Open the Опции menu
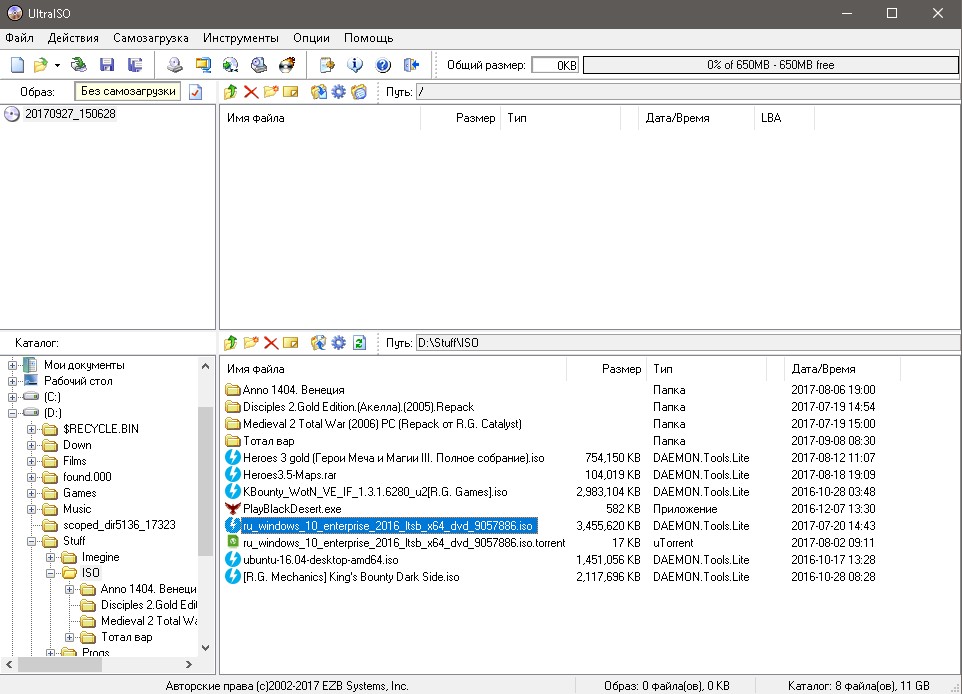Viewport: 962px width, 694px height. point(311,38)
